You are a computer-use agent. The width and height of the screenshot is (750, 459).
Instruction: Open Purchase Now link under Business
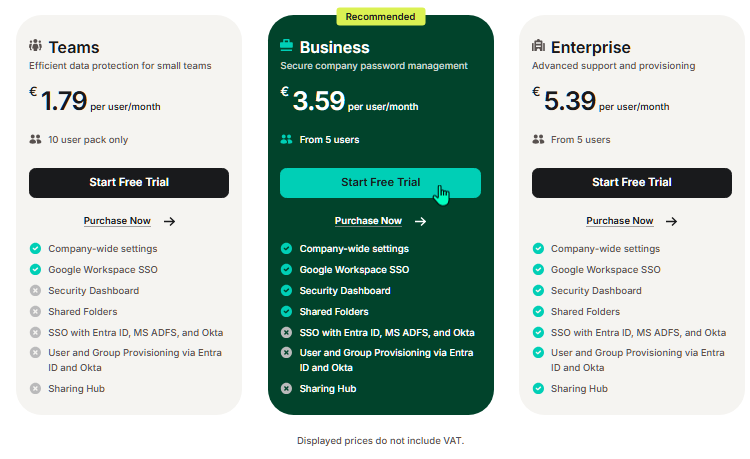click(368, 221)
